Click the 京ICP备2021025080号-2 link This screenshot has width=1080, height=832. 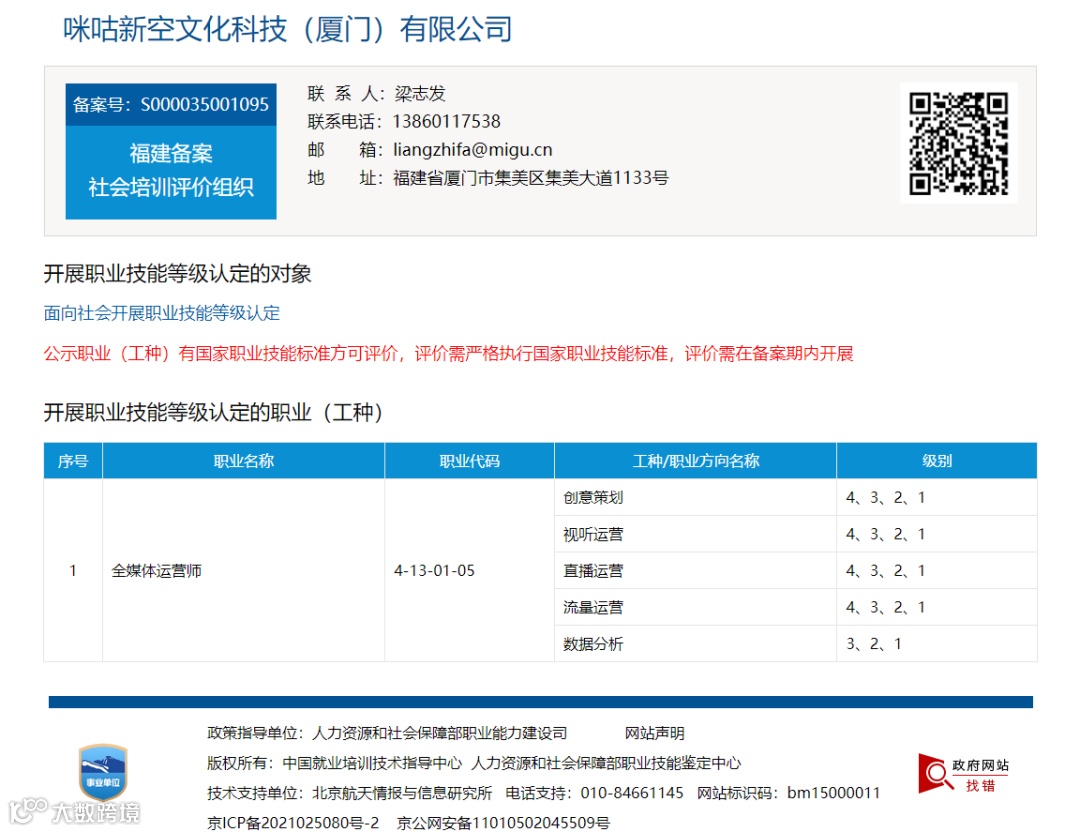(x=293, y=822)
